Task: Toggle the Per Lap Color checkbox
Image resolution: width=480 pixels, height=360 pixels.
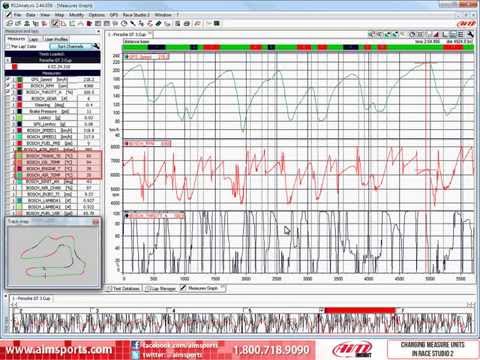Action: tap(9, 46)
